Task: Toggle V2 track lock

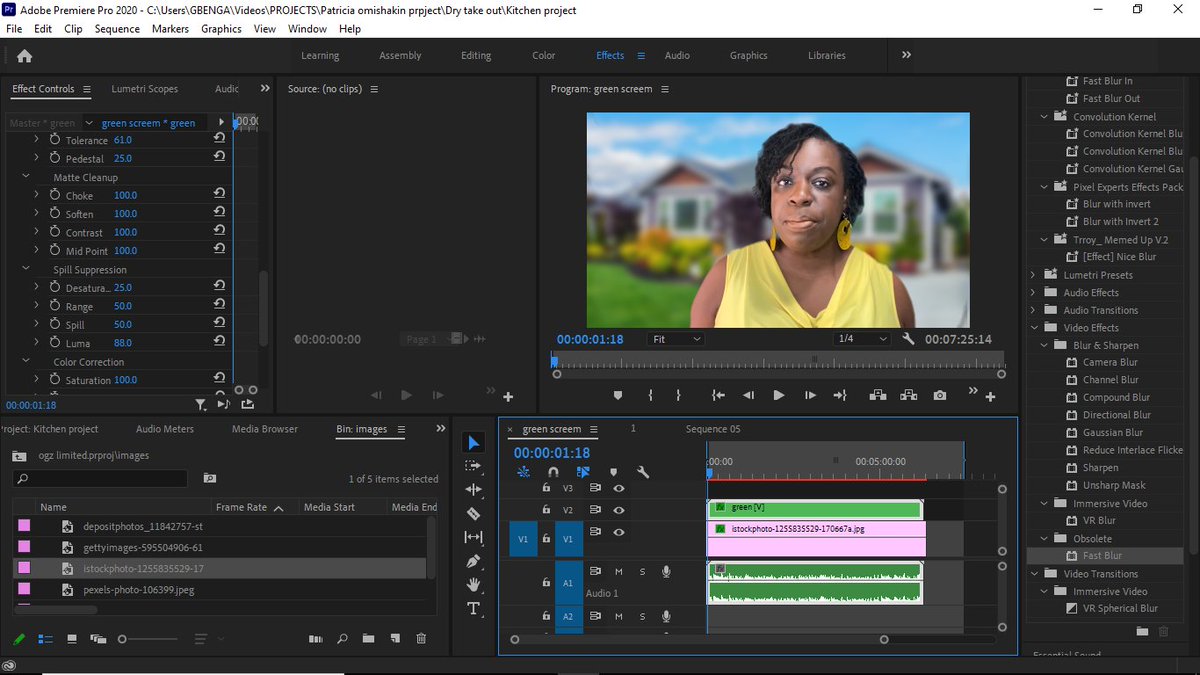Action: tap(546, 510)
